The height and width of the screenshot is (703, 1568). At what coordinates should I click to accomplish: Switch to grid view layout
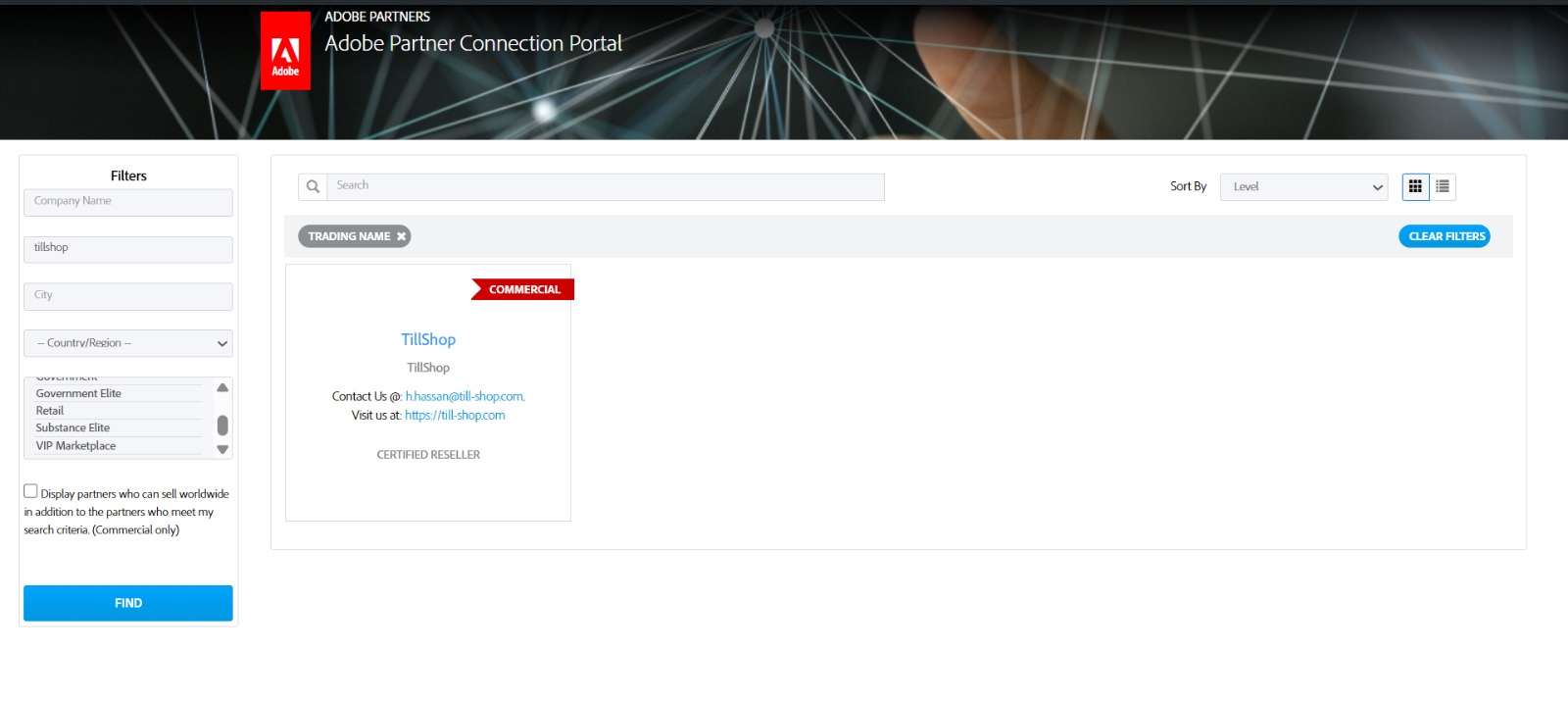point(1415,186)
